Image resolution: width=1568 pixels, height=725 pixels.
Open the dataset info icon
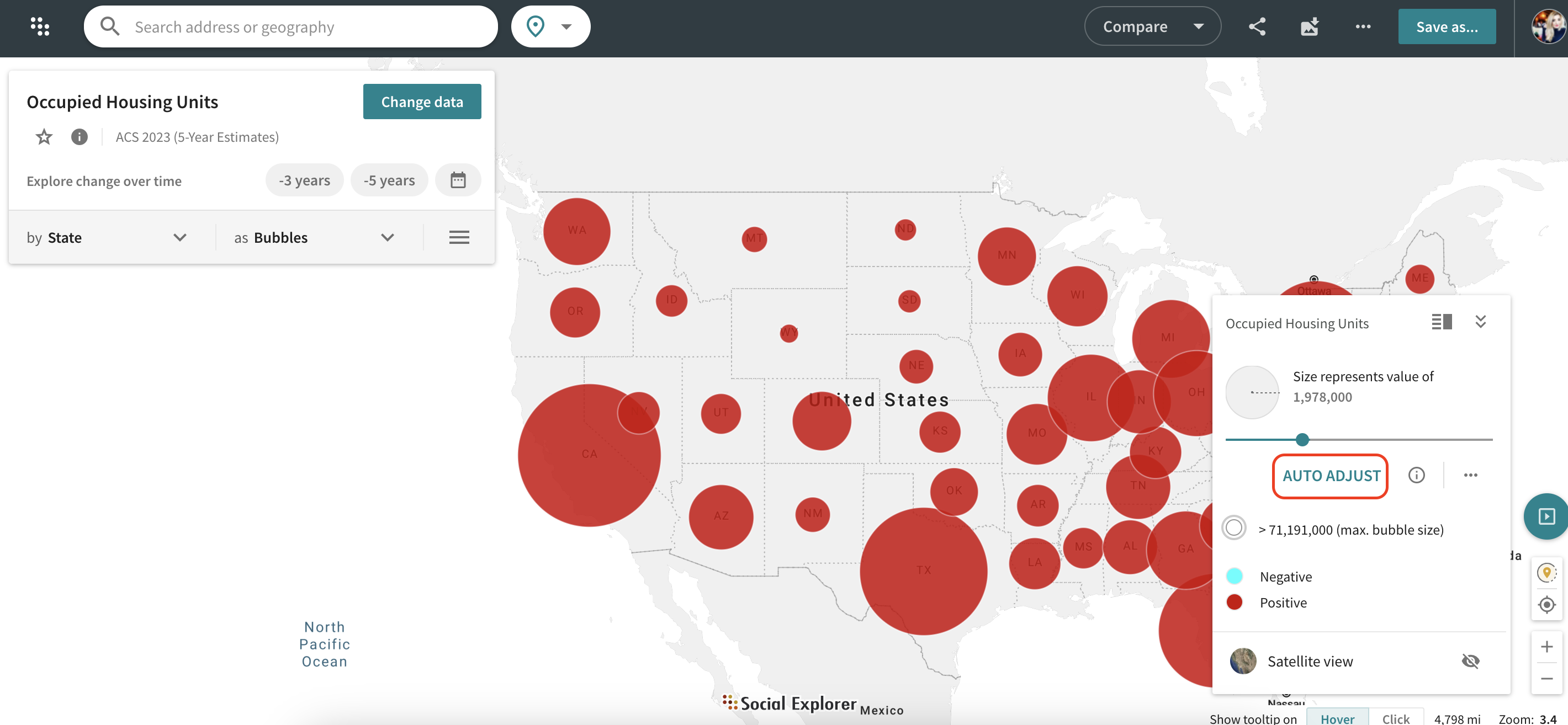click(x=79, y=137)
